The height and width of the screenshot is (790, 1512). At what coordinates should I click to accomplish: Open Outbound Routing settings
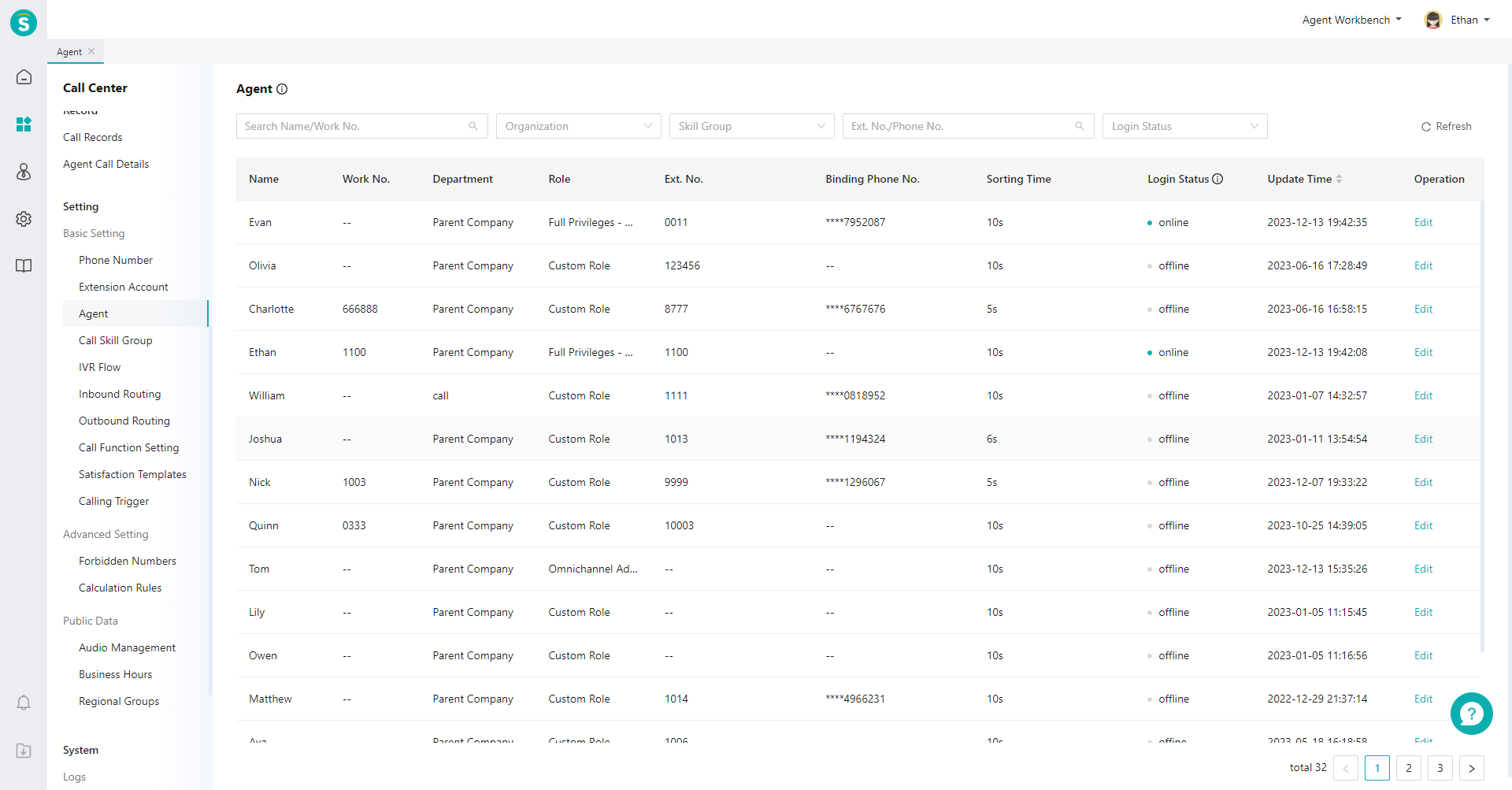click(124, 421)
